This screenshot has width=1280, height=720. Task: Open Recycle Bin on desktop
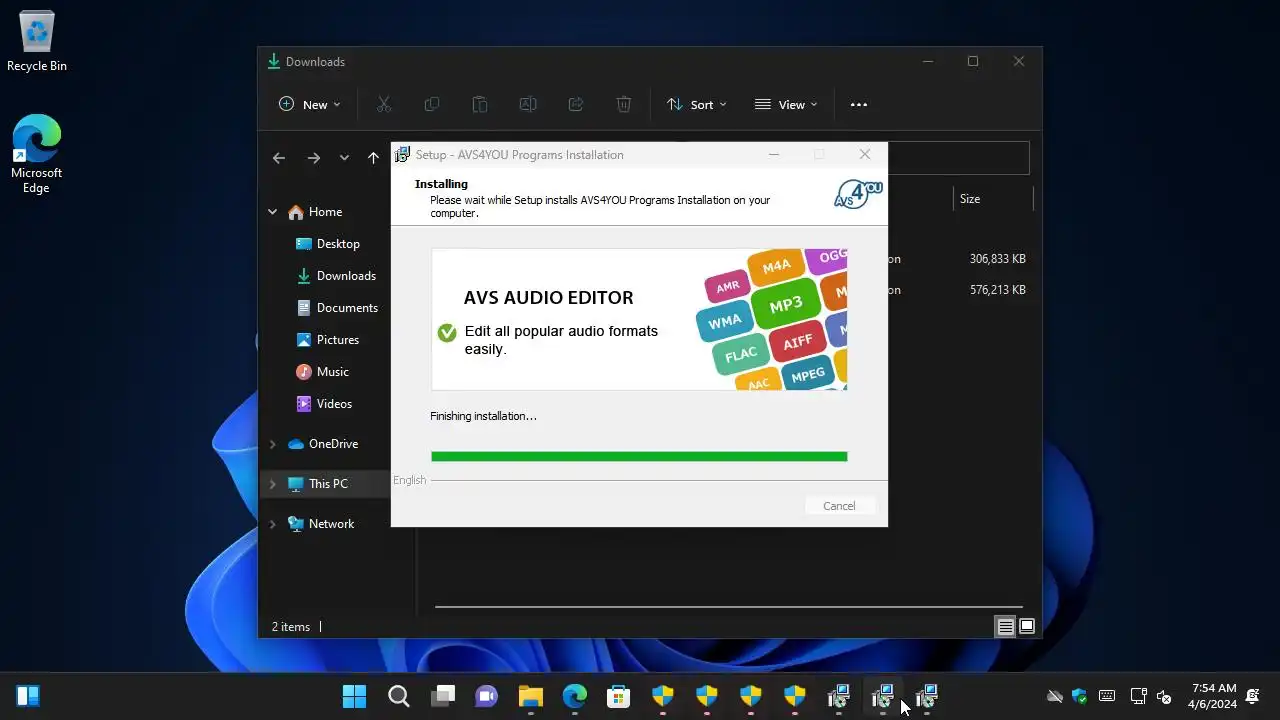(x=37, y=42)
